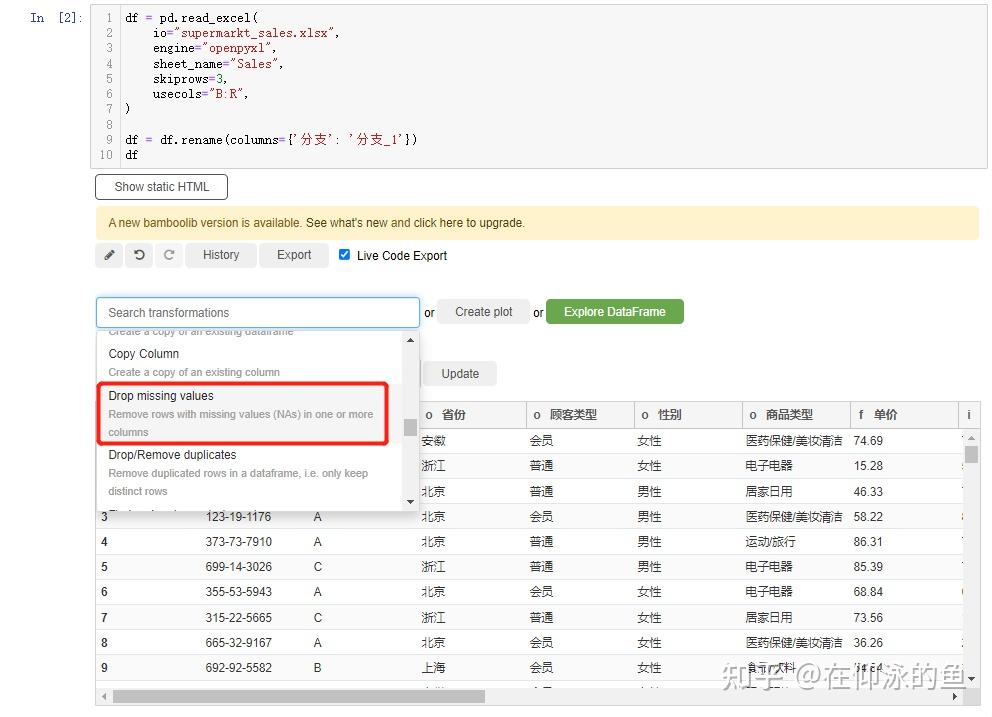
Task: Open the Export panel
Action: [x=293, y=255]
